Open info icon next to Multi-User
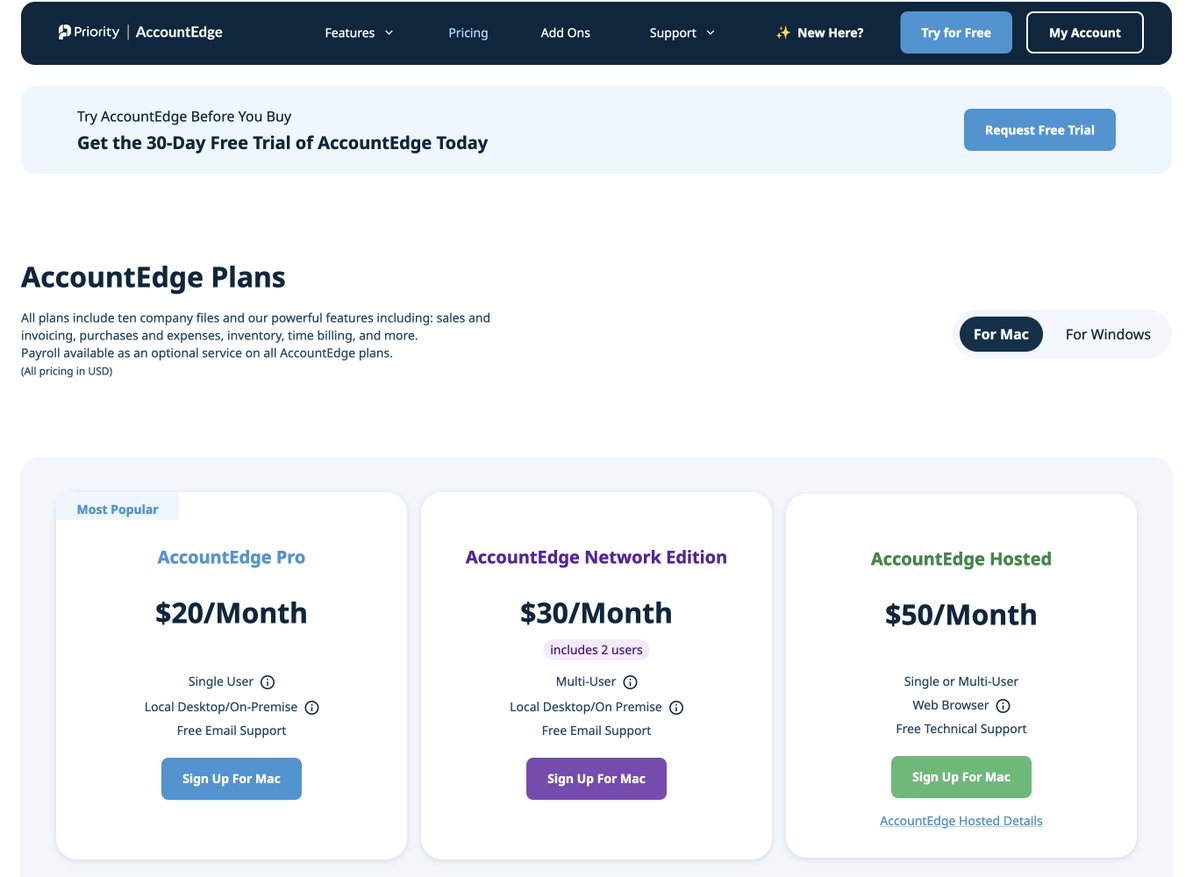1200x877 pixels. point(630,682)
